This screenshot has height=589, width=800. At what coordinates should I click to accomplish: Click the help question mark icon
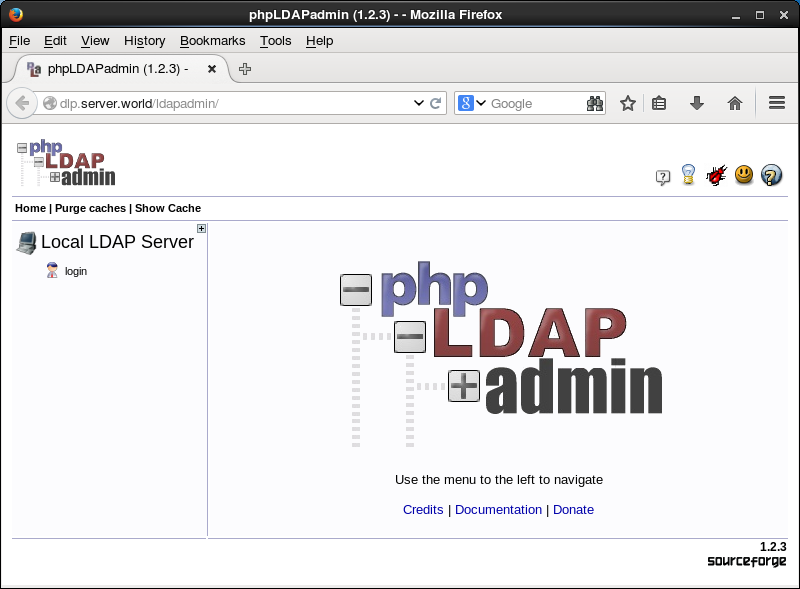[x=662, y=177]
